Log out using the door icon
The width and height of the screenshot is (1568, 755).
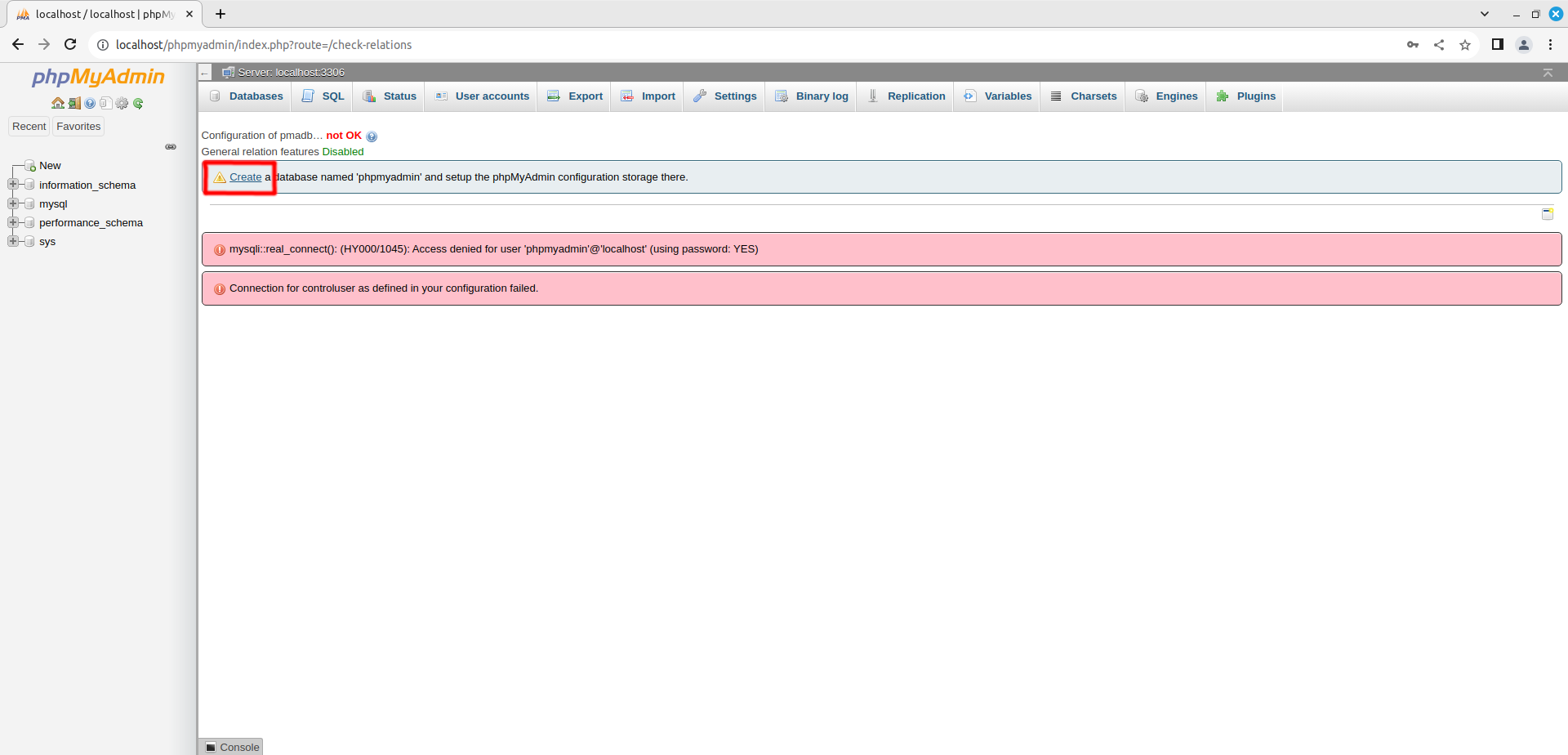[x=74, y=103]
